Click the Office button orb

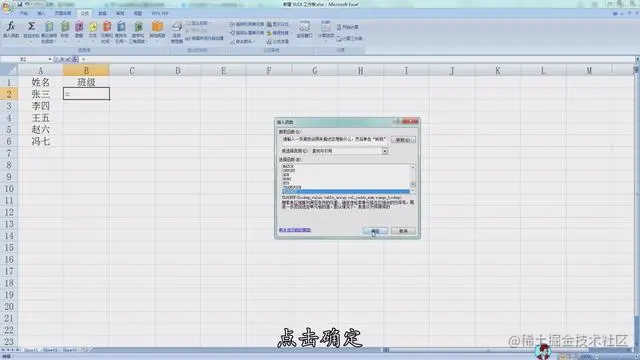pyautogui.click(x=7, y=7)
